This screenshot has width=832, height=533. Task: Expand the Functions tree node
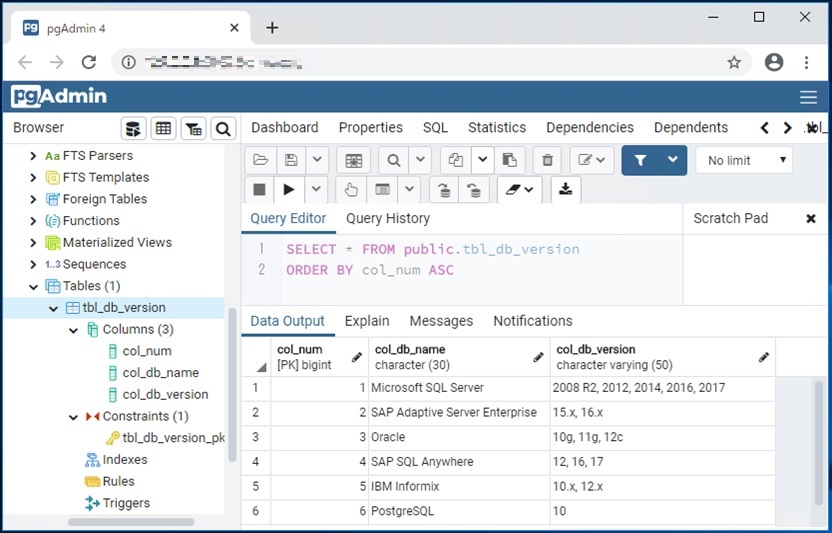[x=34, y=221]
